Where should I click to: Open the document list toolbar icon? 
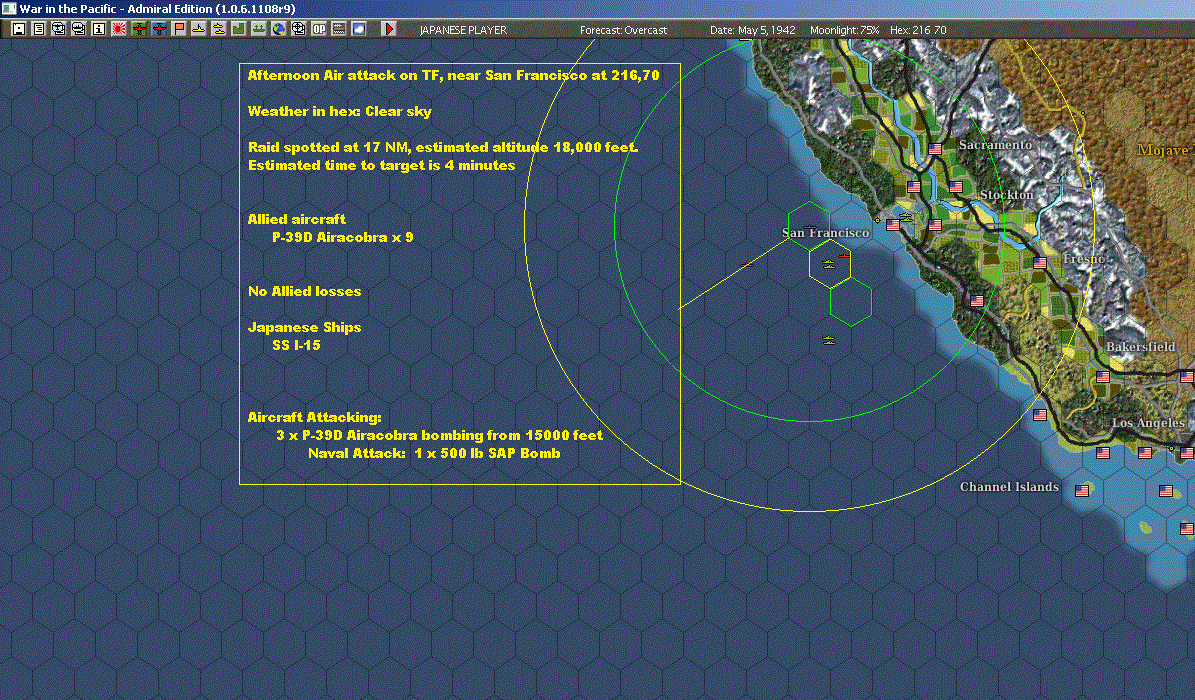(39, 29)
